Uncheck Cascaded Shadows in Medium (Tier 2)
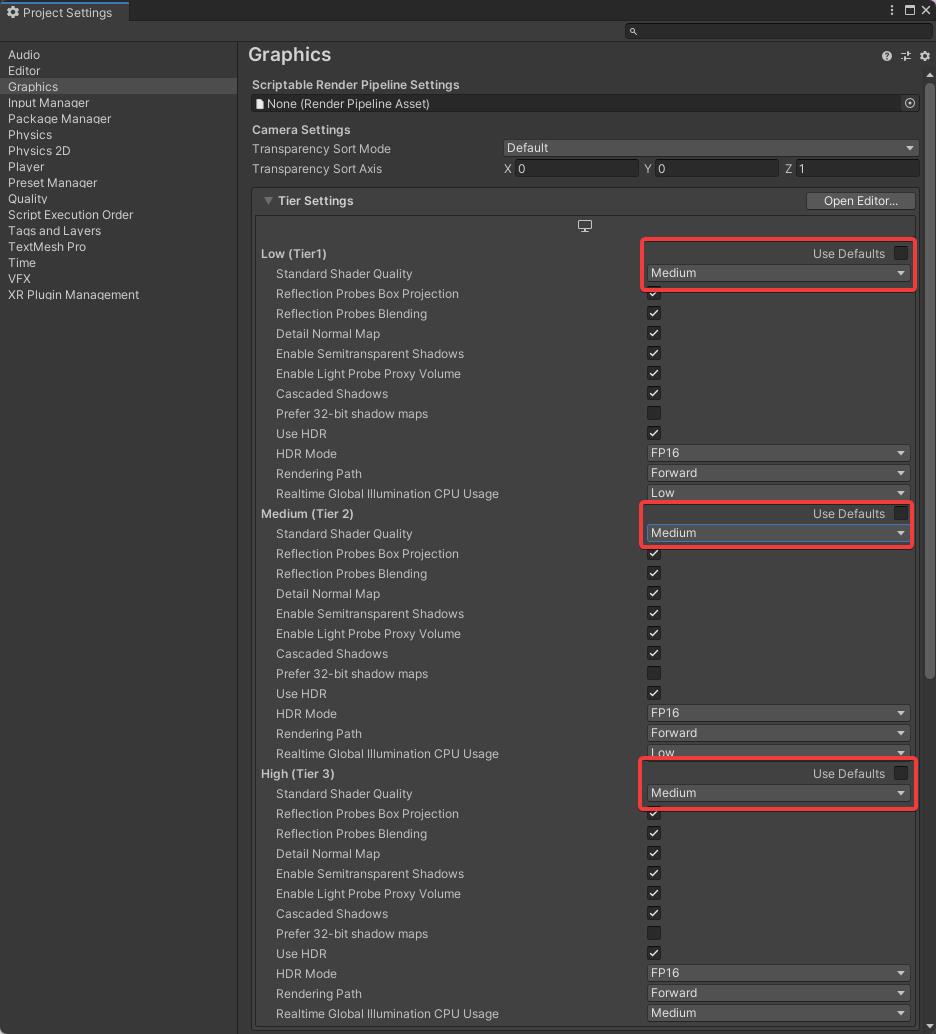936x1034 pixels. [x=653, y=653]
